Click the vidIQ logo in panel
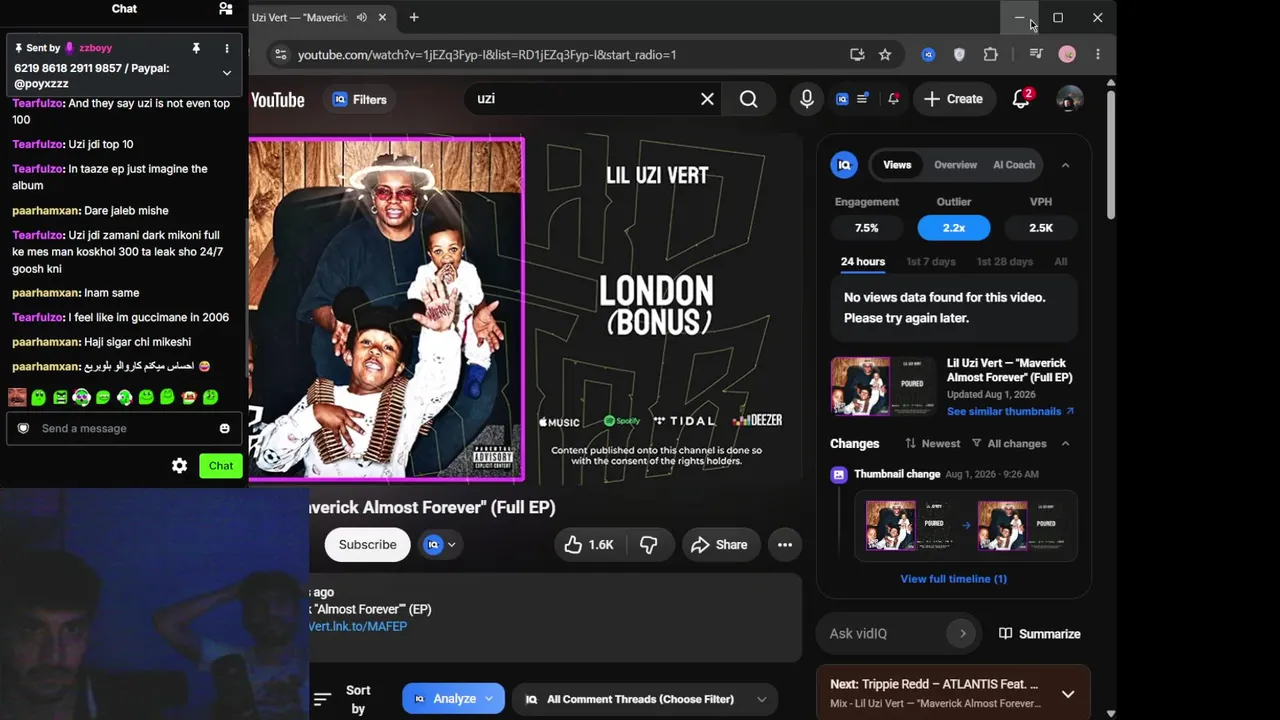The width and height of the screenshot is (1280, 720). coord(844,165)
